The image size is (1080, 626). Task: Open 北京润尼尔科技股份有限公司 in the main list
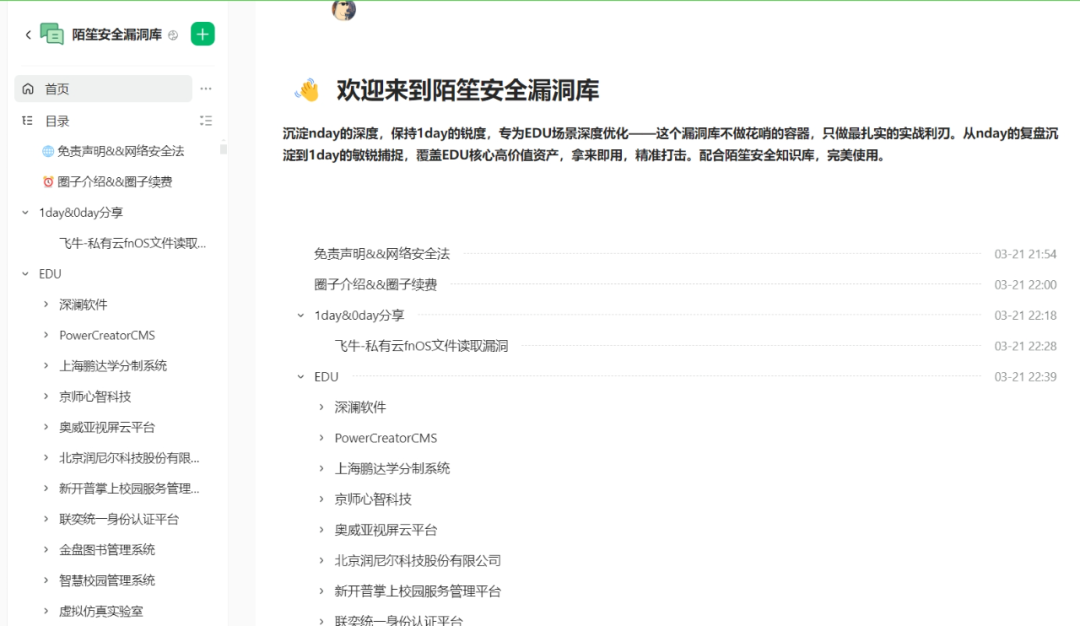point(417,561)
